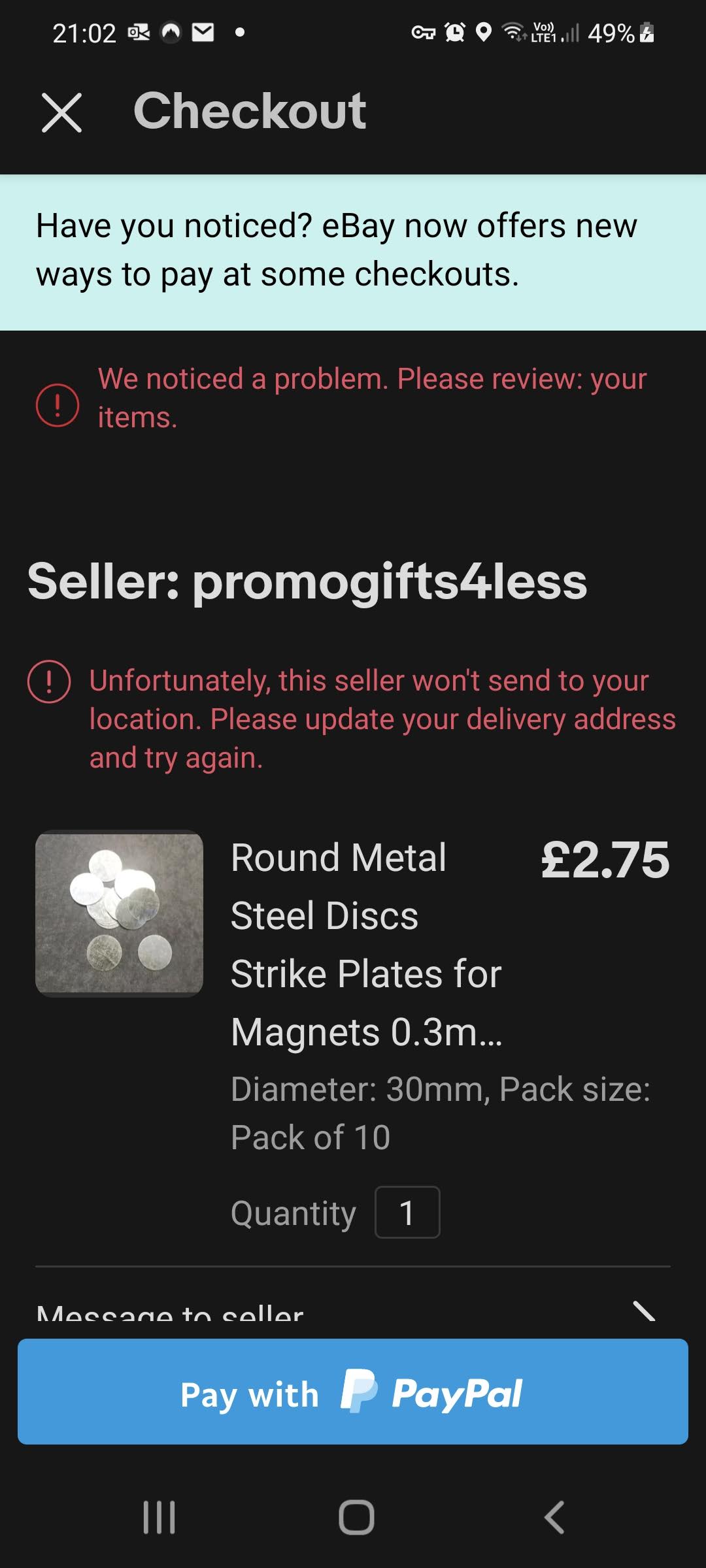The width and height of the screenshot is (706, 1568).
Task: Tap the mail envelope notification icon
Action: click(203, 32)
